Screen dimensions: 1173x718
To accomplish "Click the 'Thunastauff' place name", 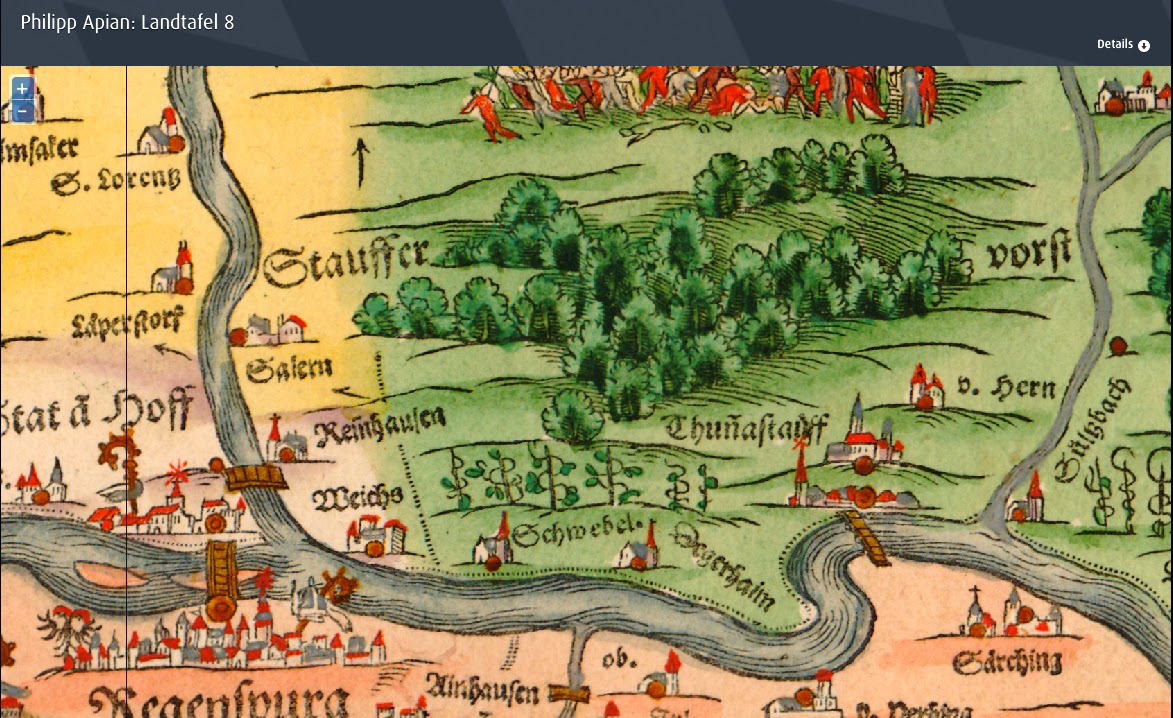I will 746,427.
